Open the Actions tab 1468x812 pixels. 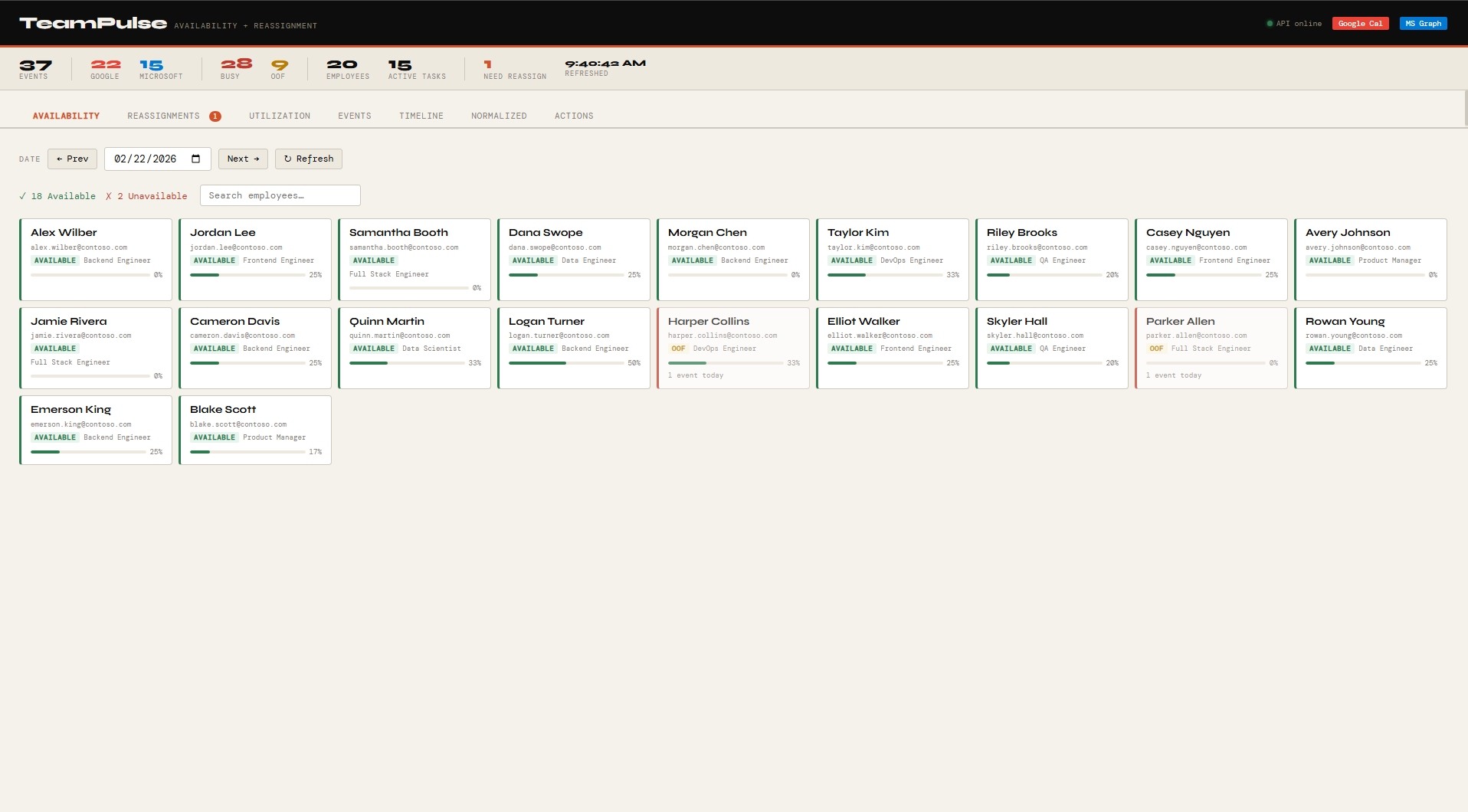click(x=574, y=116)
